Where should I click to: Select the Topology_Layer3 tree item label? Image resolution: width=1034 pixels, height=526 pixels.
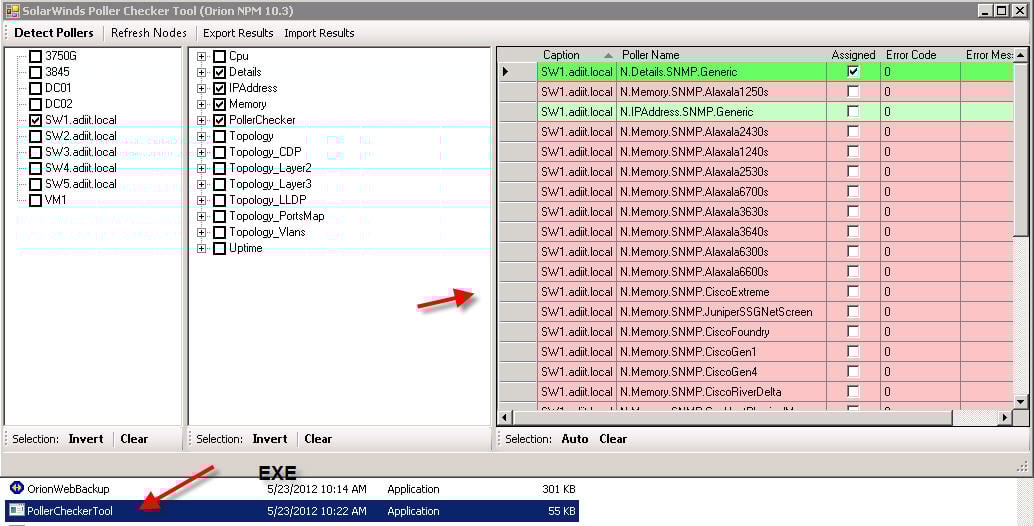pyautogui.click(x=270, y=185)
